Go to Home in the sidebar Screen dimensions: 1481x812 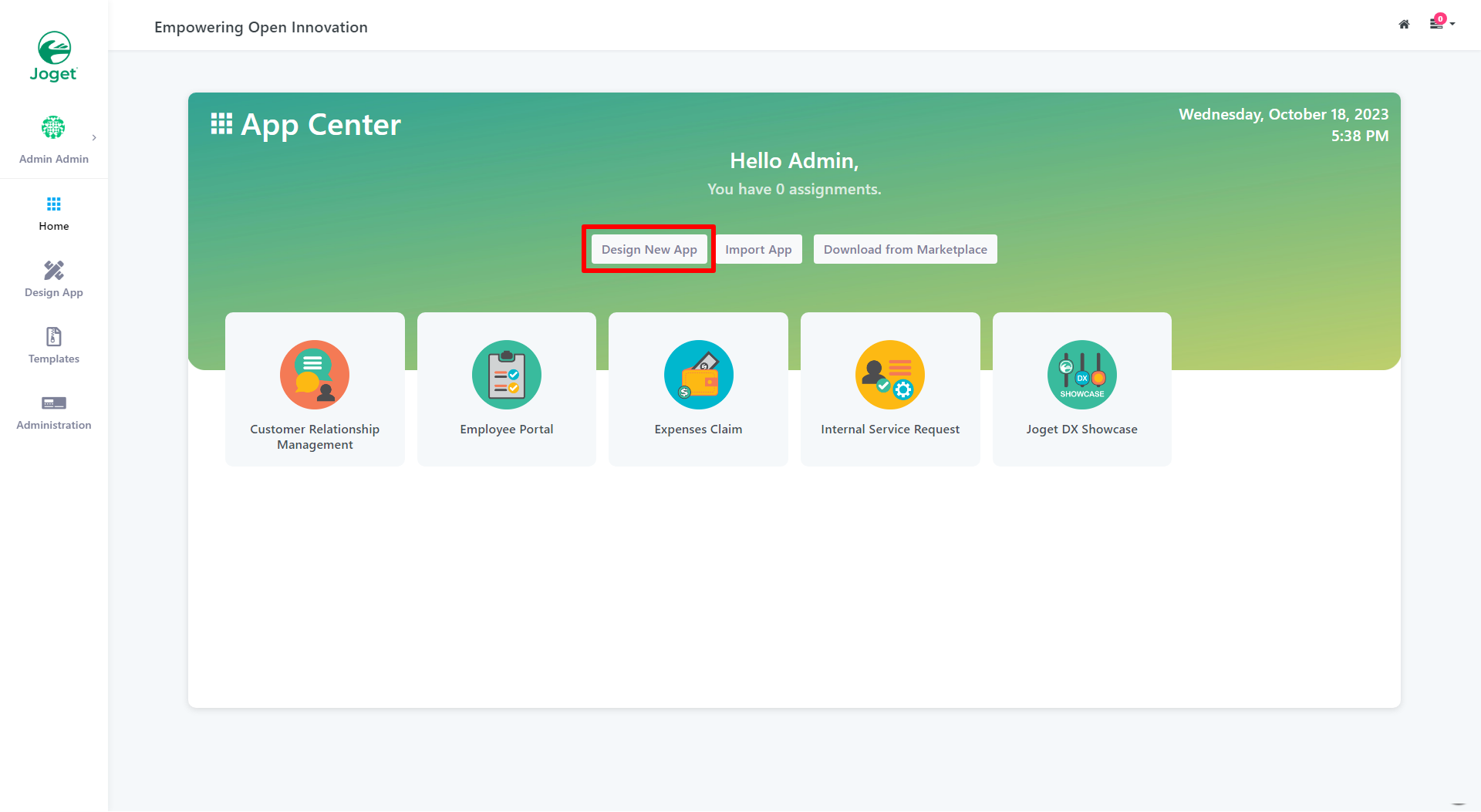click(x=54, y=214)
